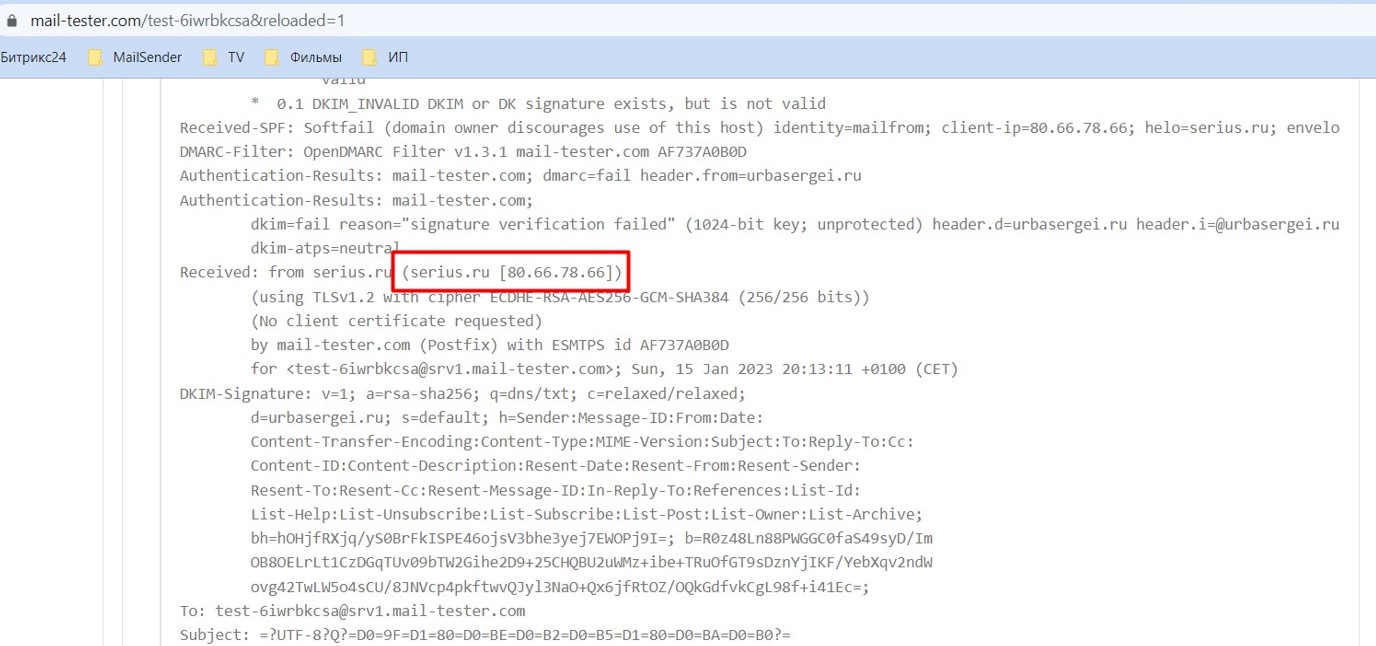Click the red-boxed serius.ru address text
Image resolution: width=1376 pixels, height=646 pixels.
pyautogui.click(x=513, y=271)
